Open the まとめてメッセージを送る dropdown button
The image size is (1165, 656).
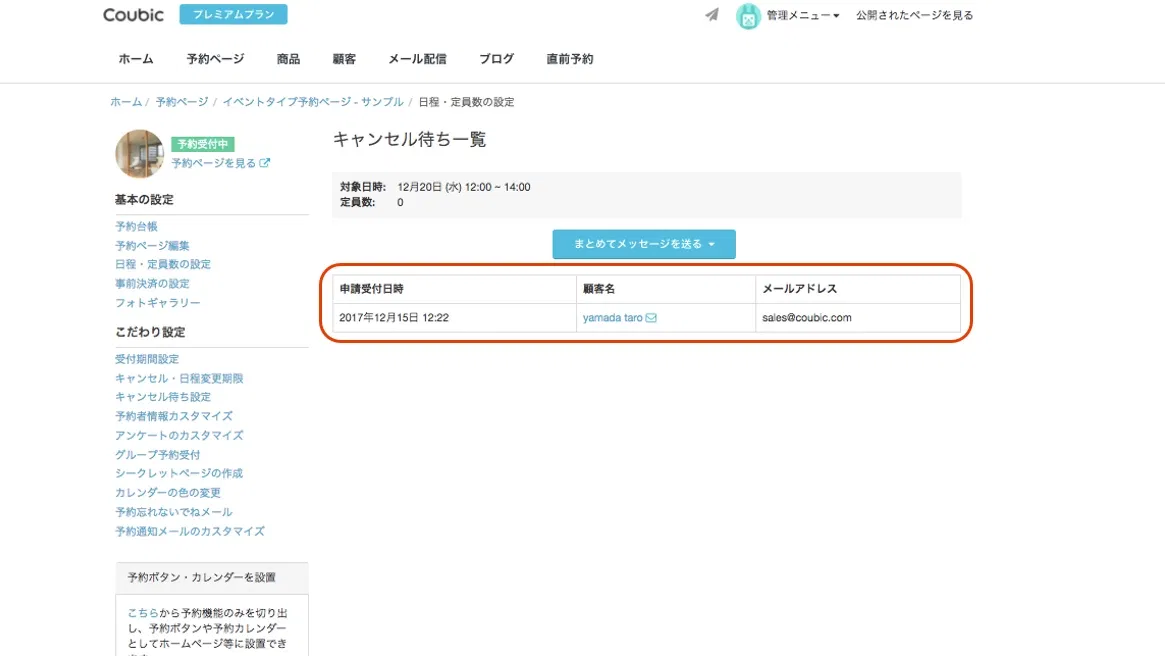click(644, 243)
